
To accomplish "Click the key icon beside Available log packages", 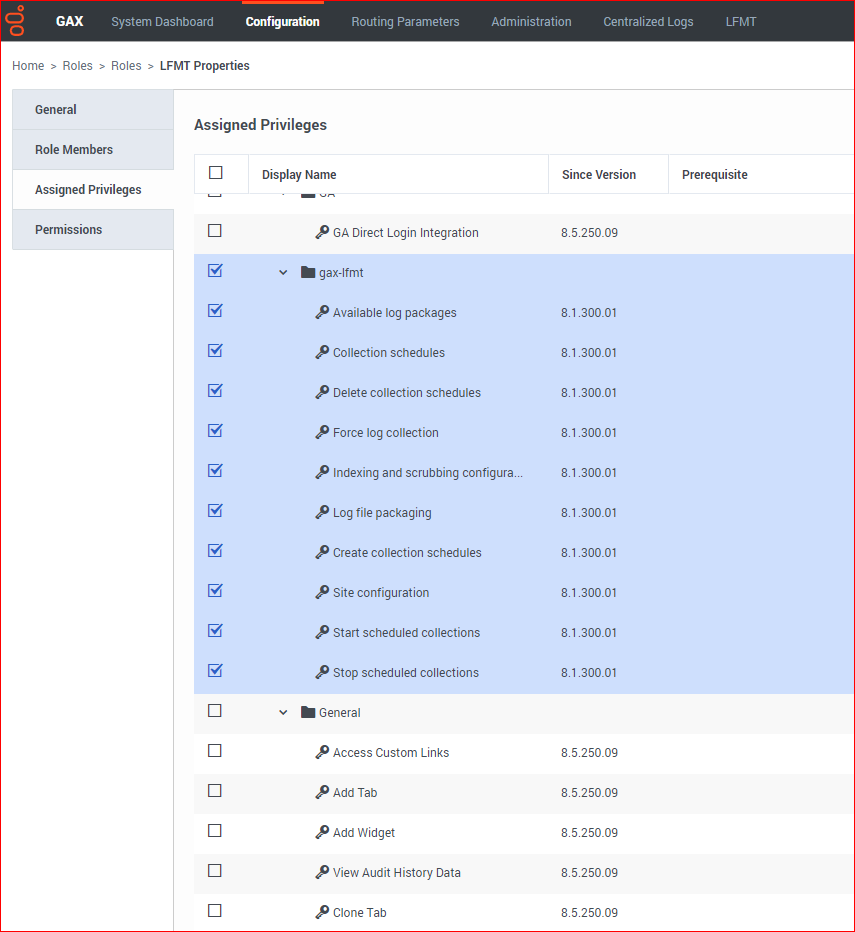I will 322,311.
